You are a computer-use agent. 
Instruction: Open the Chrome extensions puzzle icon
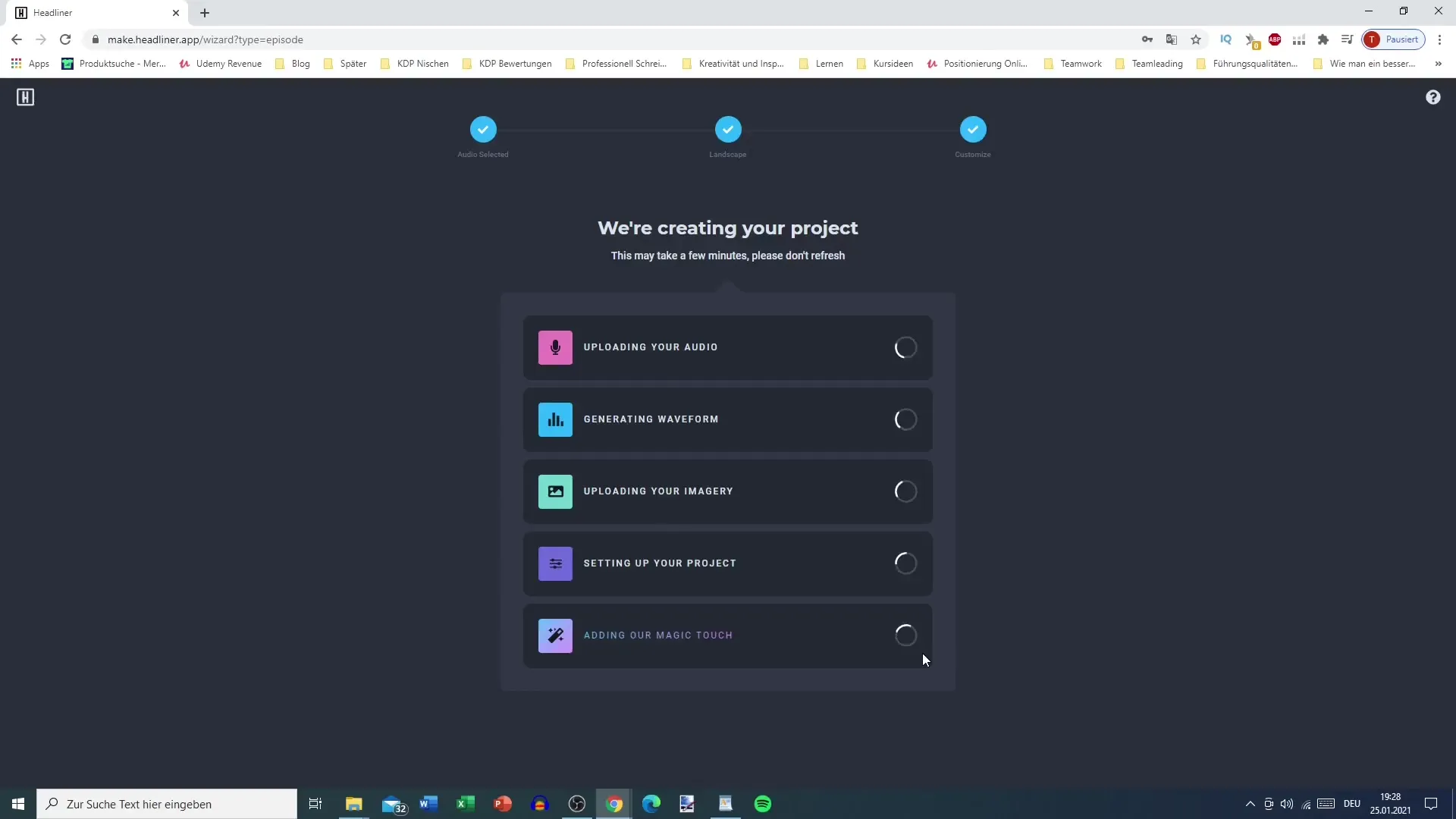(x=1323, y=39)
